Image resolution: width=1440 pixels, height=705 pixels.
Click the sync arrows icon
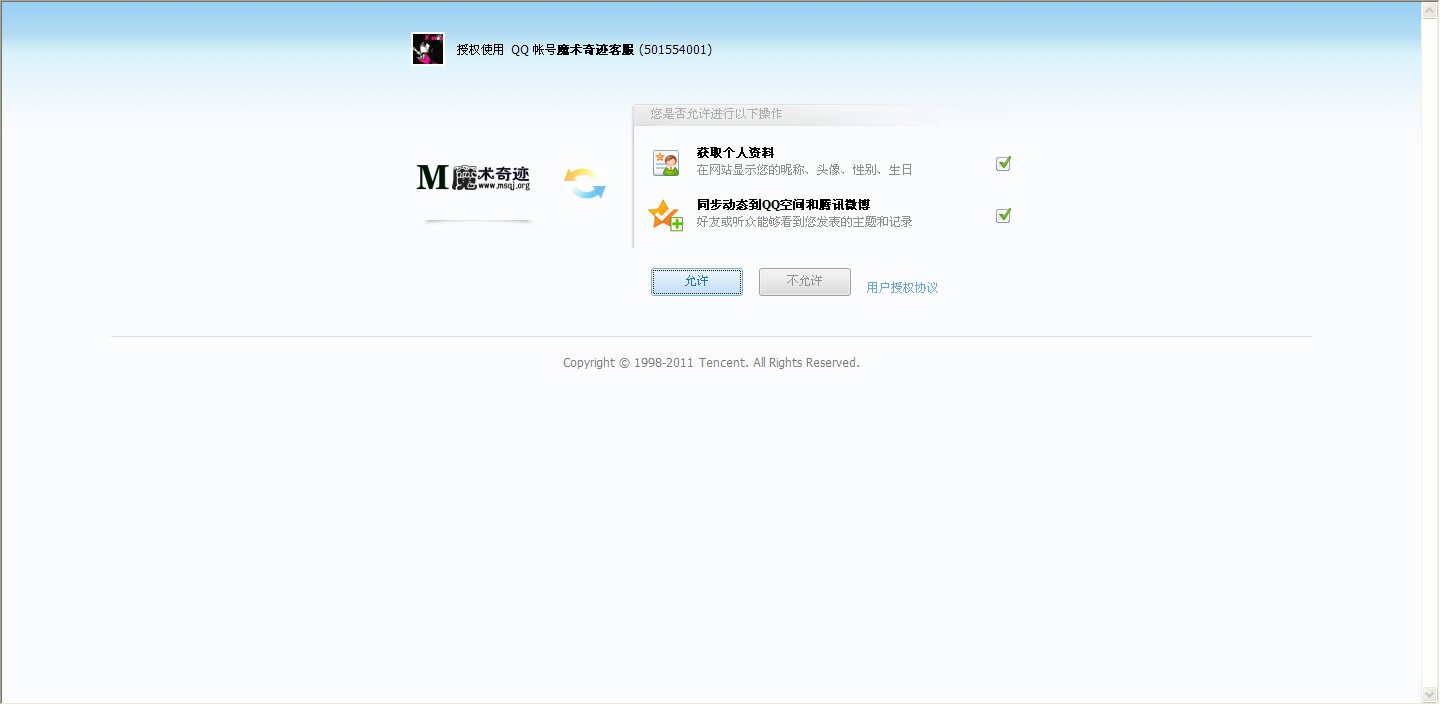(x=585, y=183)
